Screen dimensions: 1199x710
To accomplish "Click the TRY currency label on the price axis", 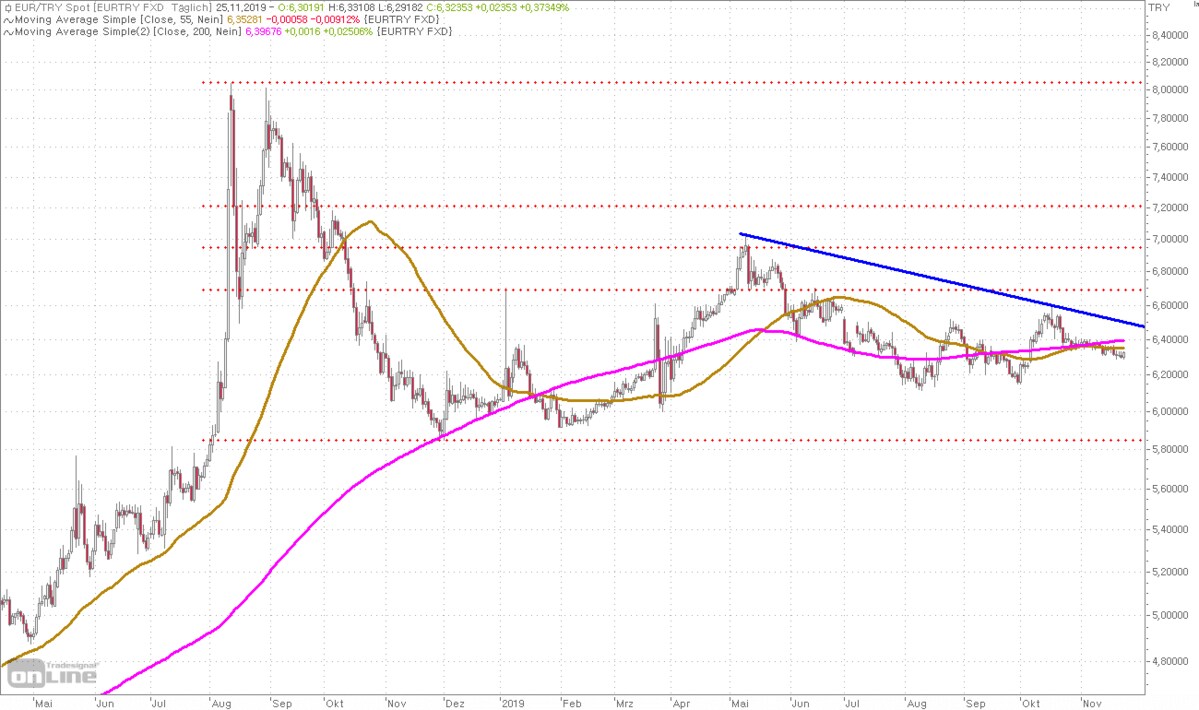I will [x=1162, y=7].
